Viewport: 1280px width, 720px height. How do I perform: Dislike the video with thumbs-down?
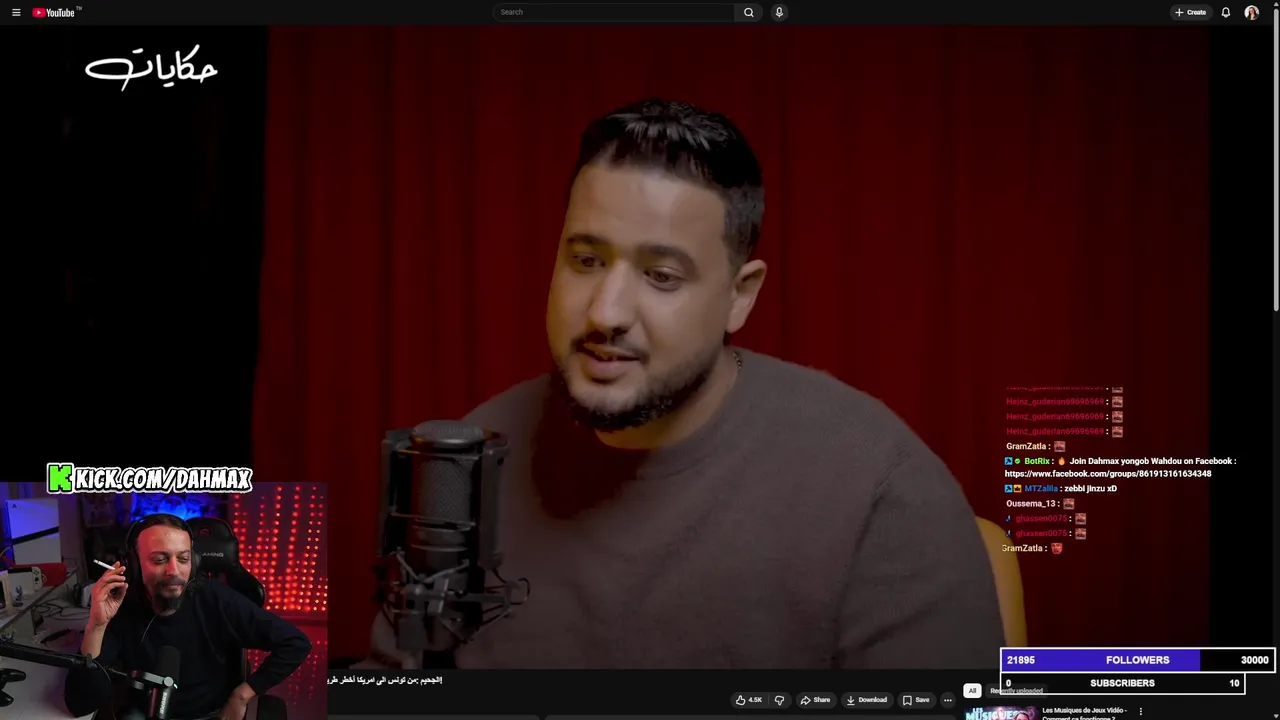(x=779, y=700)
